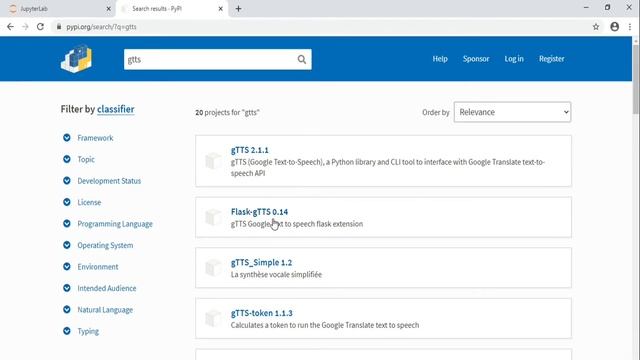This screenshot has height=360, width=640.
Task: Click the search magnifier icon
Action: (302, 60)
